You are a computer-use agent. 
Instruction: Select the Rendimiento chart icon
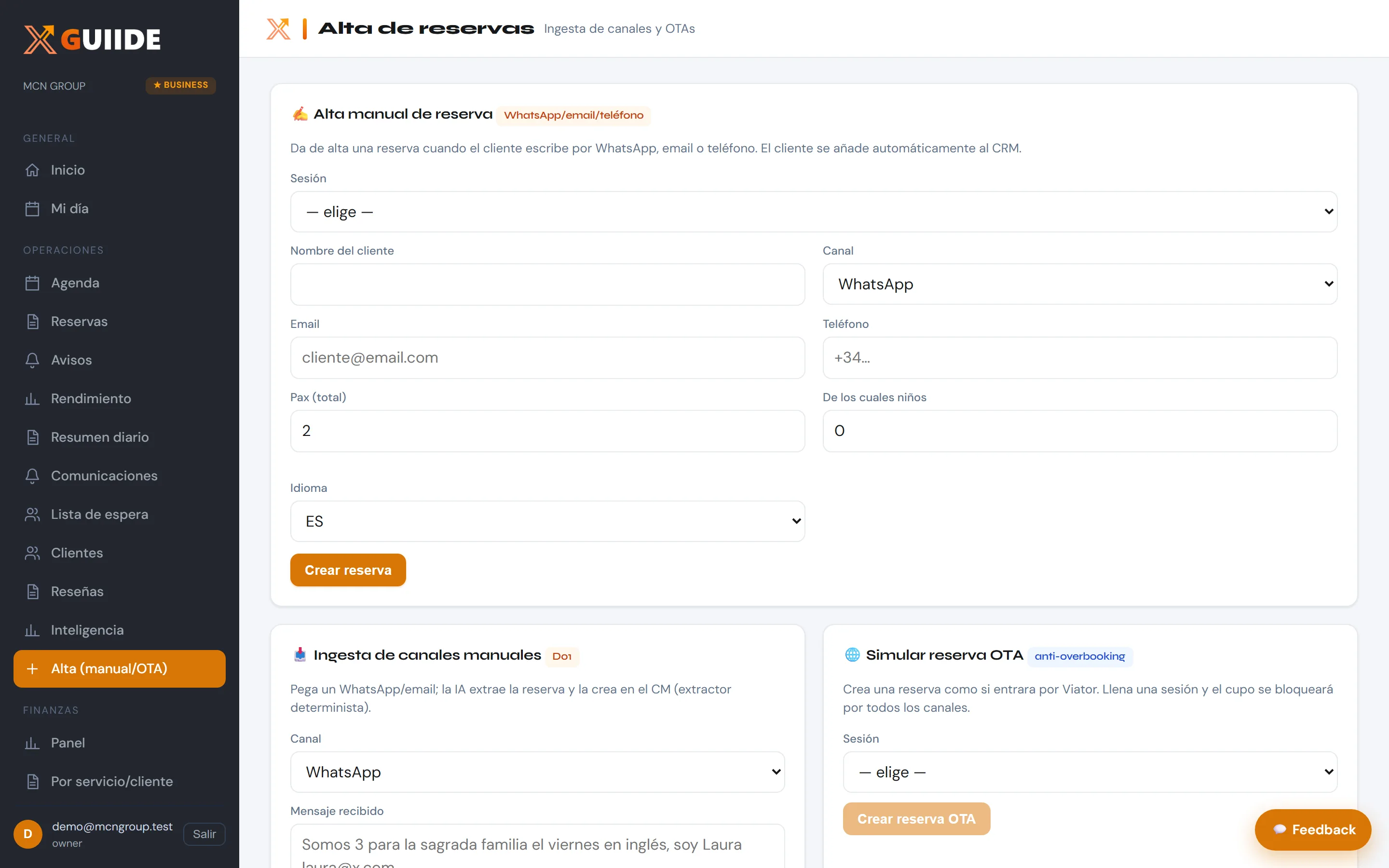(x=32, y=398)
